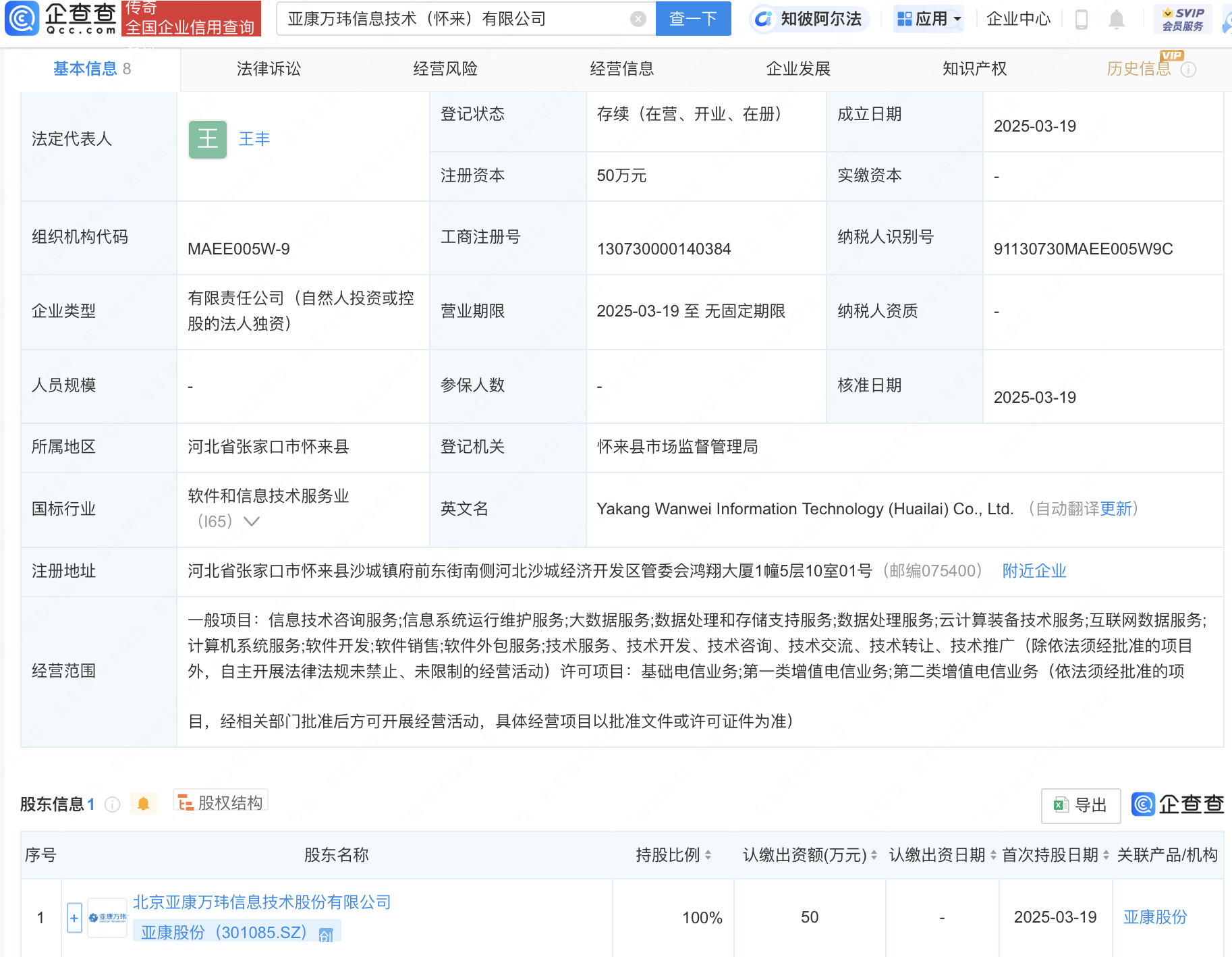Image resolution: width=1232 pixels, height=957 pixels.
Task: Open legal representative 王丰 link
Action: [x=254, y=139]
